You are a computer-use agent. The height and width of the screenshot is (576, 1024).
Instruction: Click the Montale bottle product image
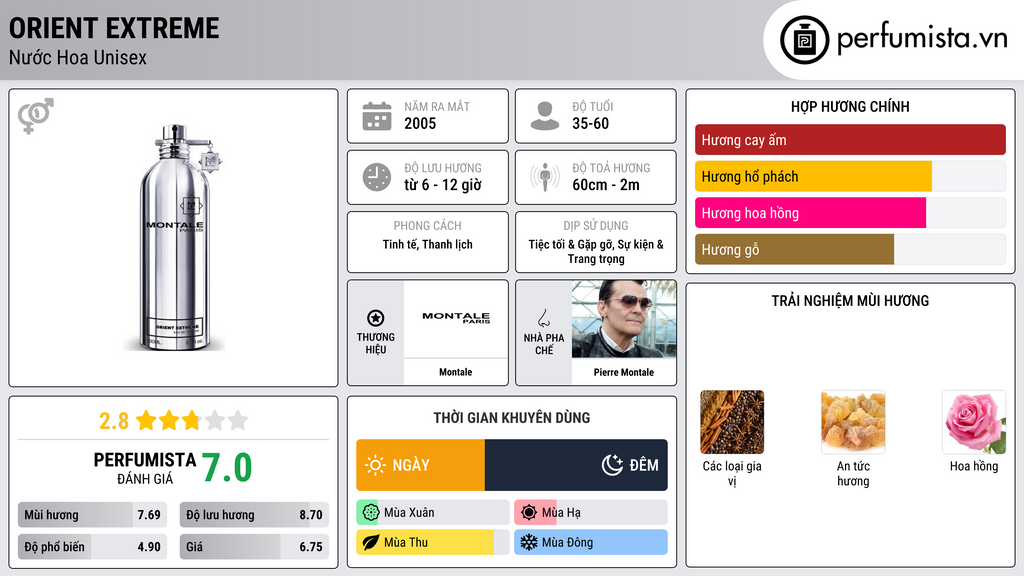(176, 238)
